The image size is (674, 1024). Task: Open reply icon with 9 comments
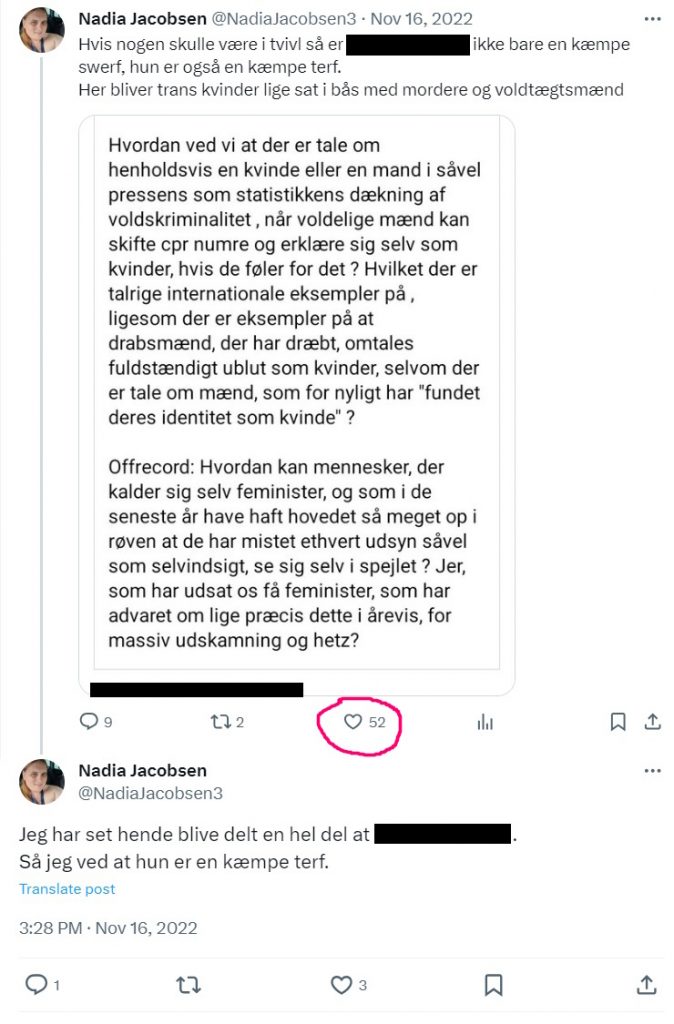tap(88, 721)
